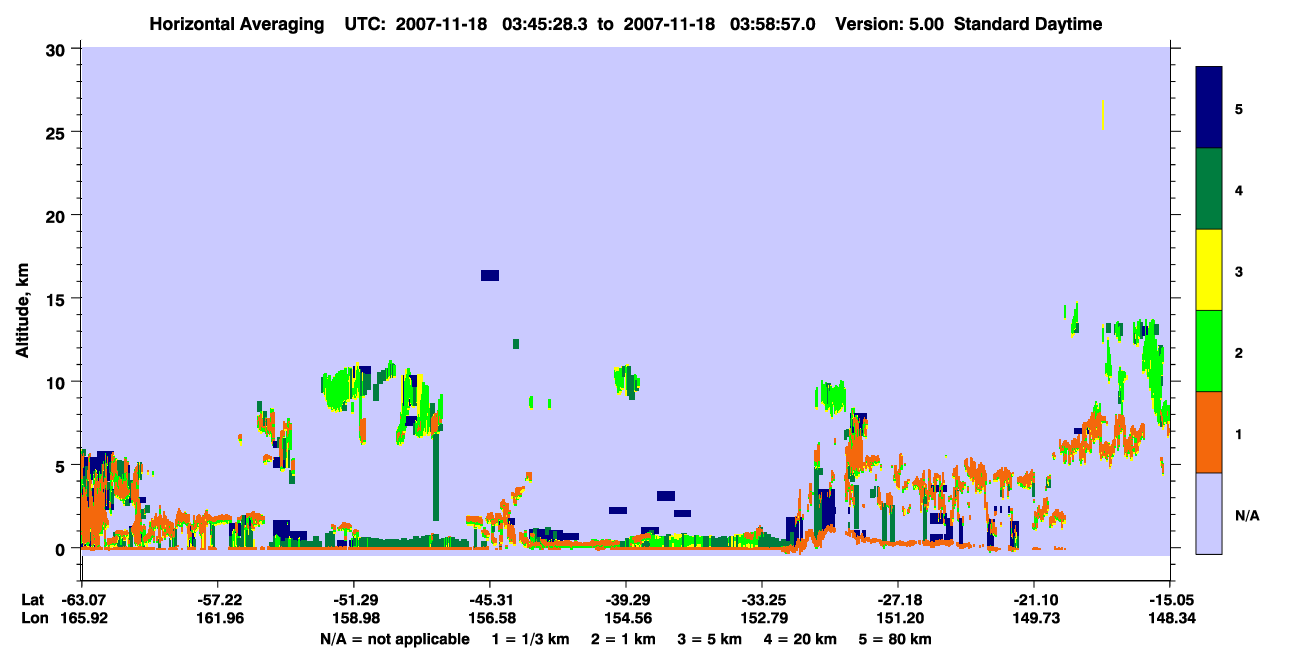Screen dimensions: 1300x667
Task: Click the longitude value 156.58
Action: [490, 618]
